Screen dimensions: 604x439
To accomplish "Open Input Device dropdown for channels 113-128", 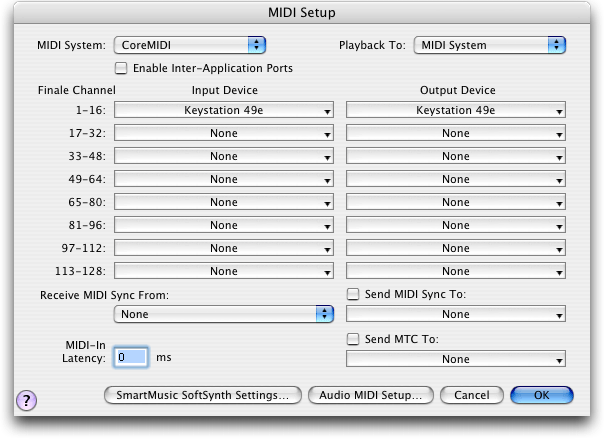I will point(224,271).
